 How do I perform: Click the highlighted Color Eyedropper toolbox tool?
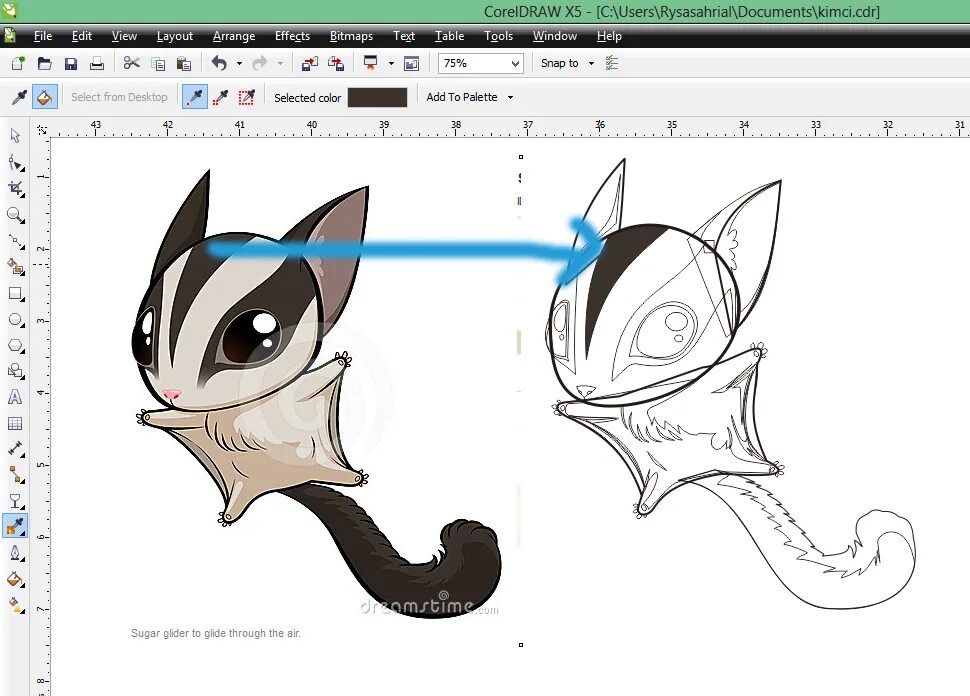(15, 526)
